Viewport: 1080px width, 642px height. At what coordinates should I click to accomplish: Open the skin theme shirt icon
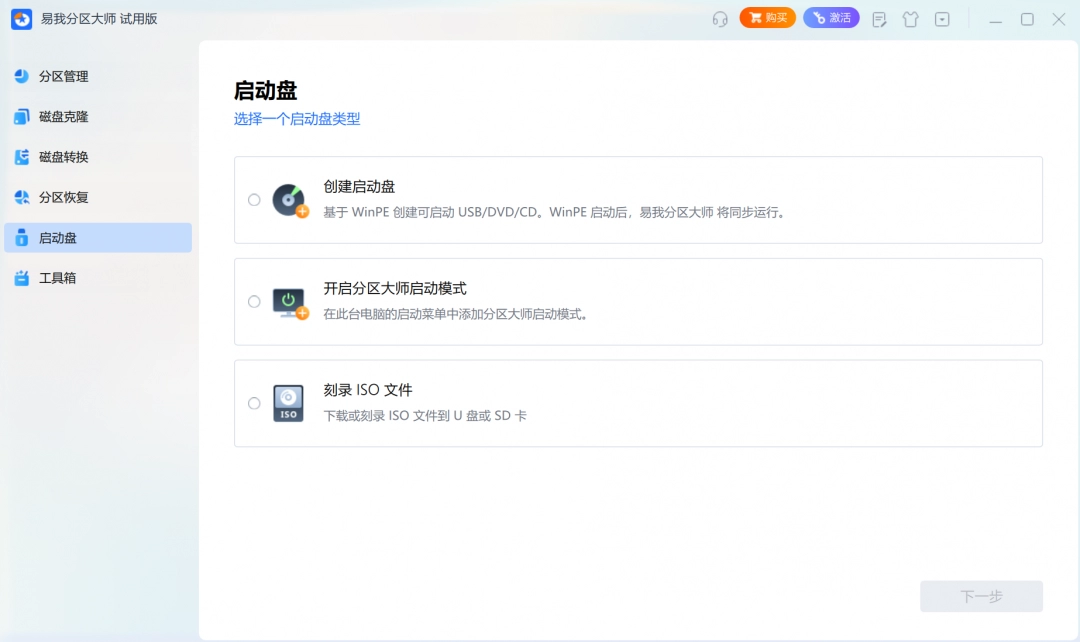(911, 19)
